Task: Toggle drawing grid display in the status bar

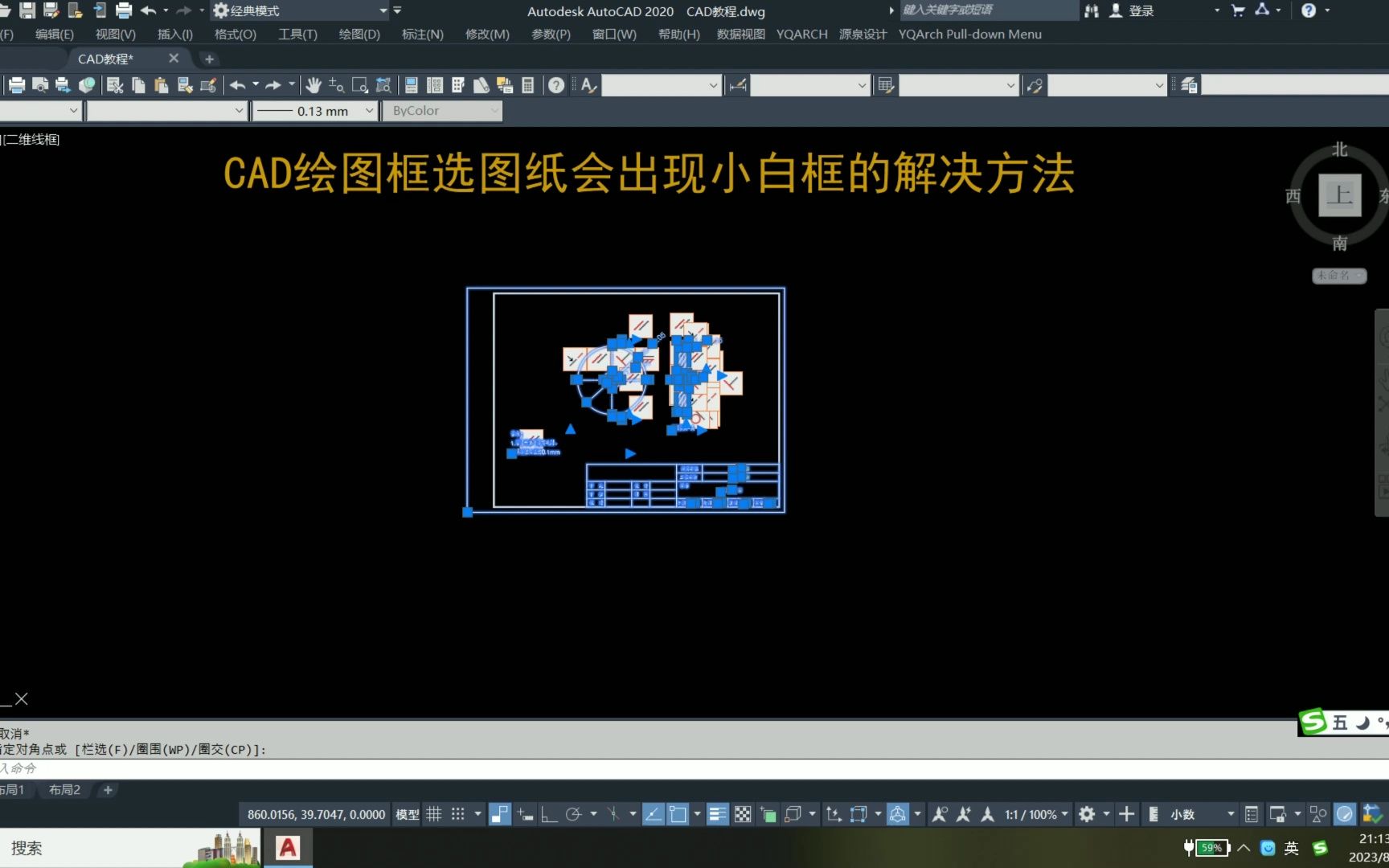Action: pyautogui.click(x=434, y=814)
